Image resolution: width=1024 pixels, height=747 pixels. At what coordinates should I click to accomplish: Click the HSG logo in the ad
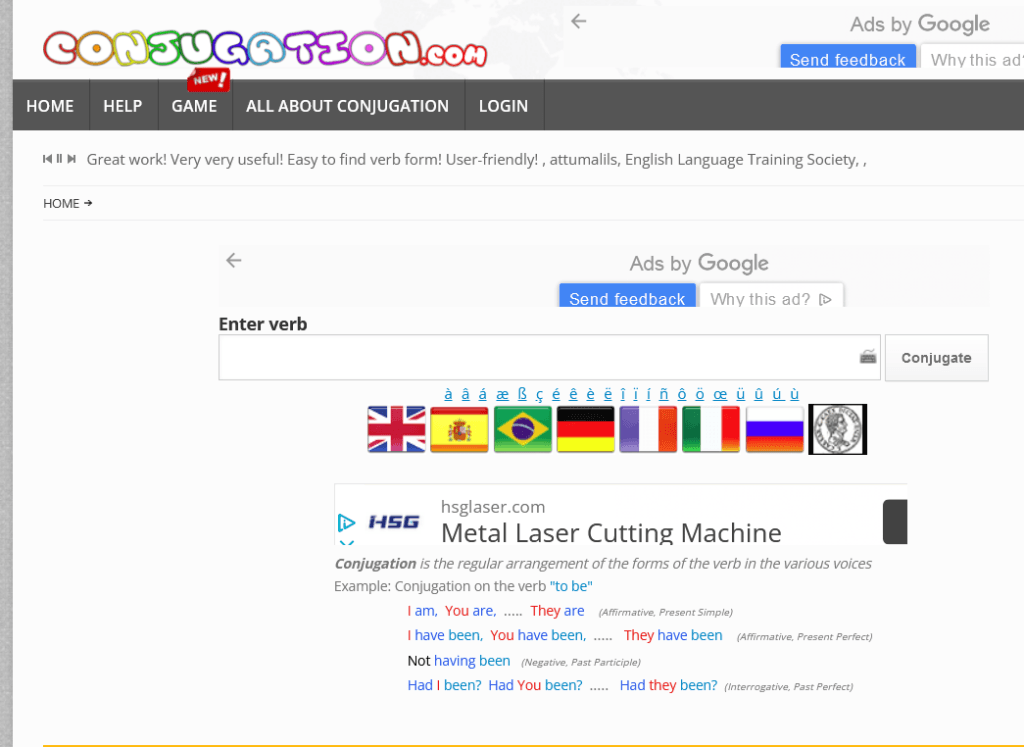click(394, 522)
